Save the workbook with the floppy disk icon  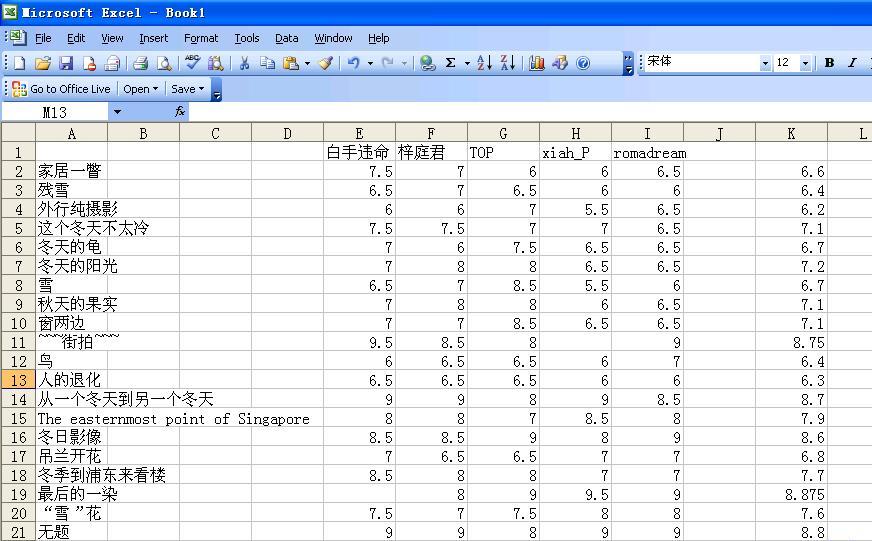pos(66,63)
